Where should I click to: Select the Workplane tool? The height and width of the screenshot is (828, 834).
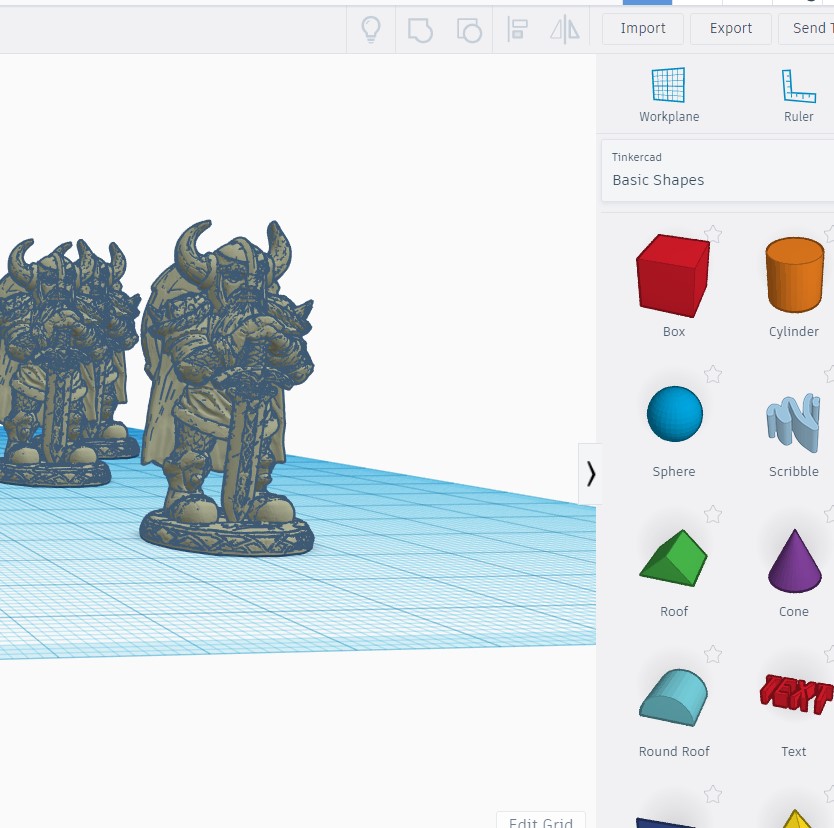pos(669,95)
